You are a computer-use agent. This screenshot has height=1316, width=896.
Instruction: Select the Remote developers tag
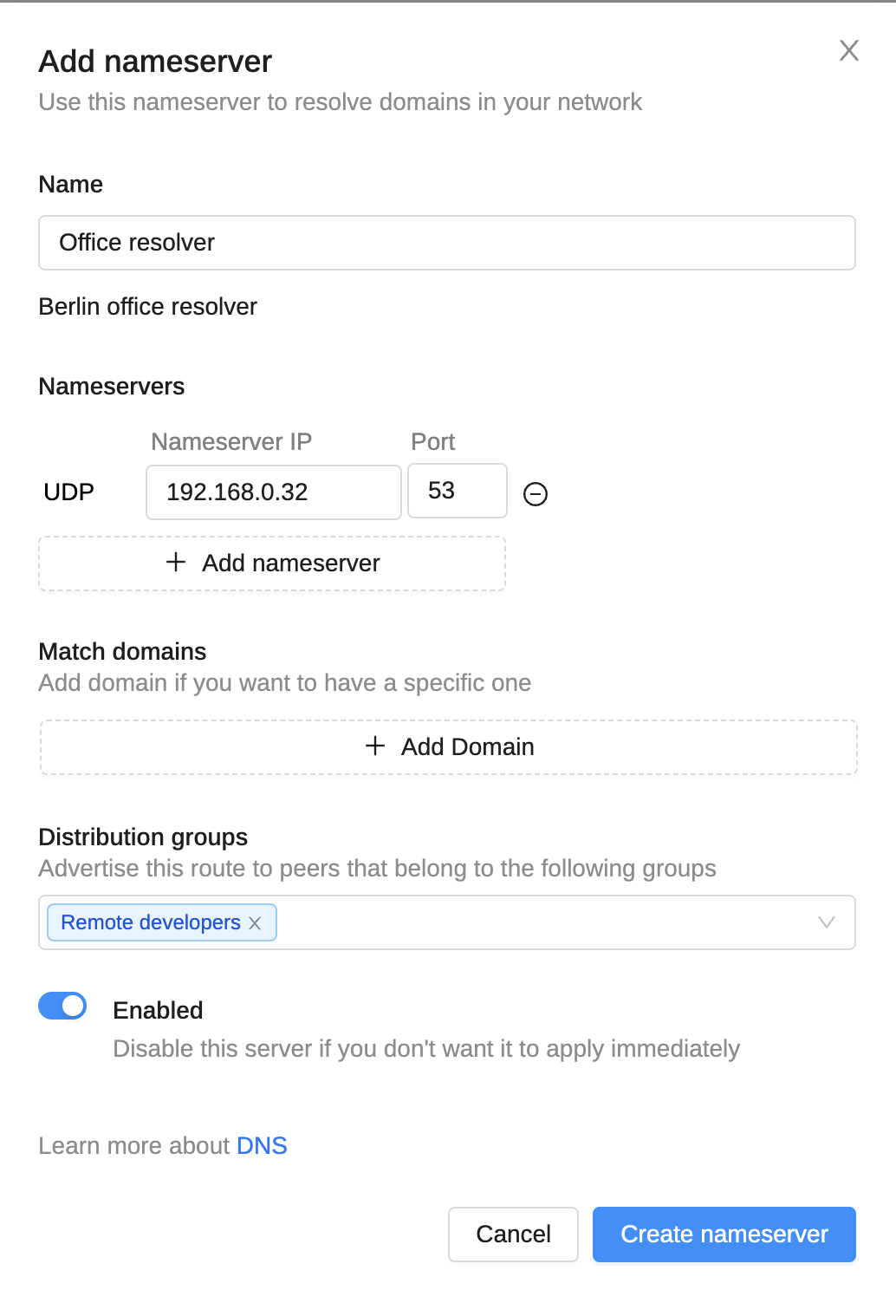coord(150,922)
